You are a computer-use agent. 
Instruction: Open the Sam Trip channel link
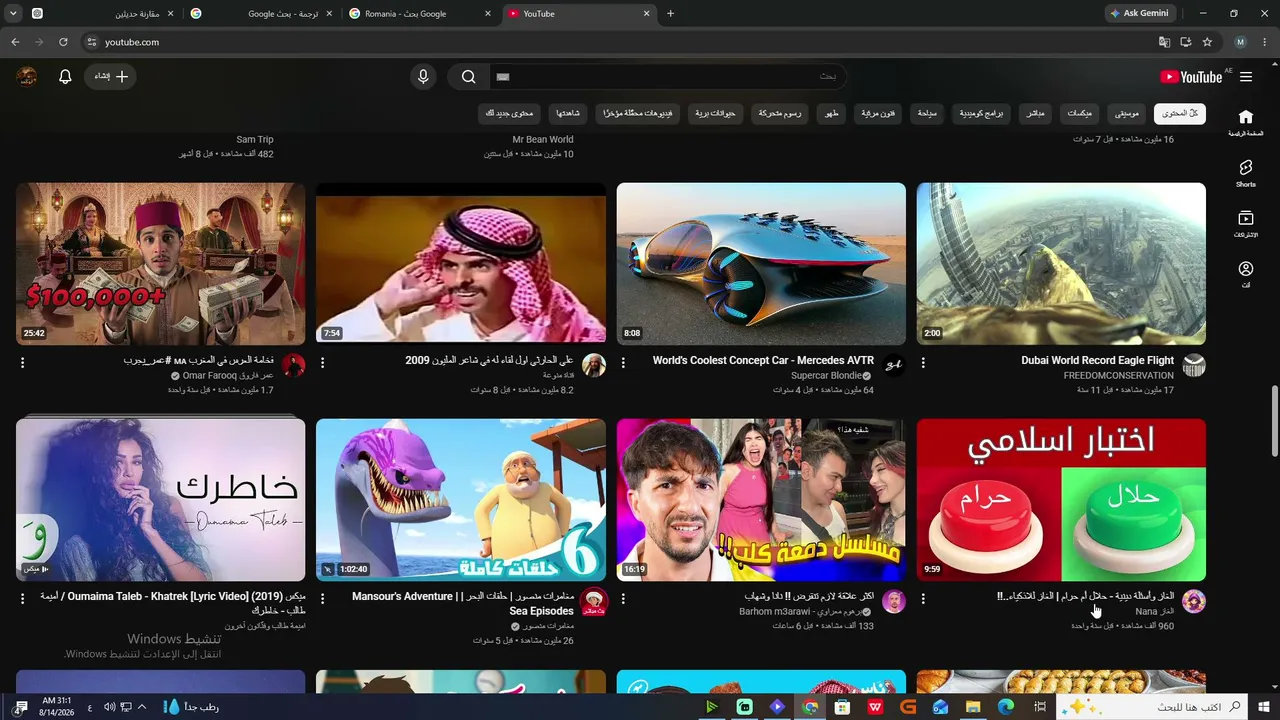255,140
